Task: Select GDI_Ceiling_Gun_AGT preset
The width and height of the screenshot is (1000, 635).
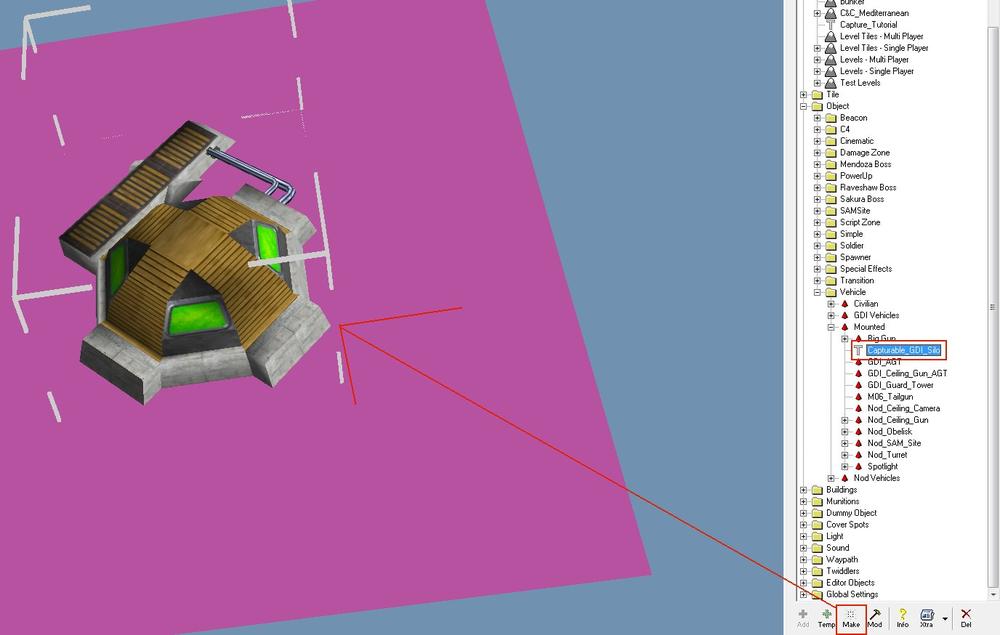Action: click(907, 374)
